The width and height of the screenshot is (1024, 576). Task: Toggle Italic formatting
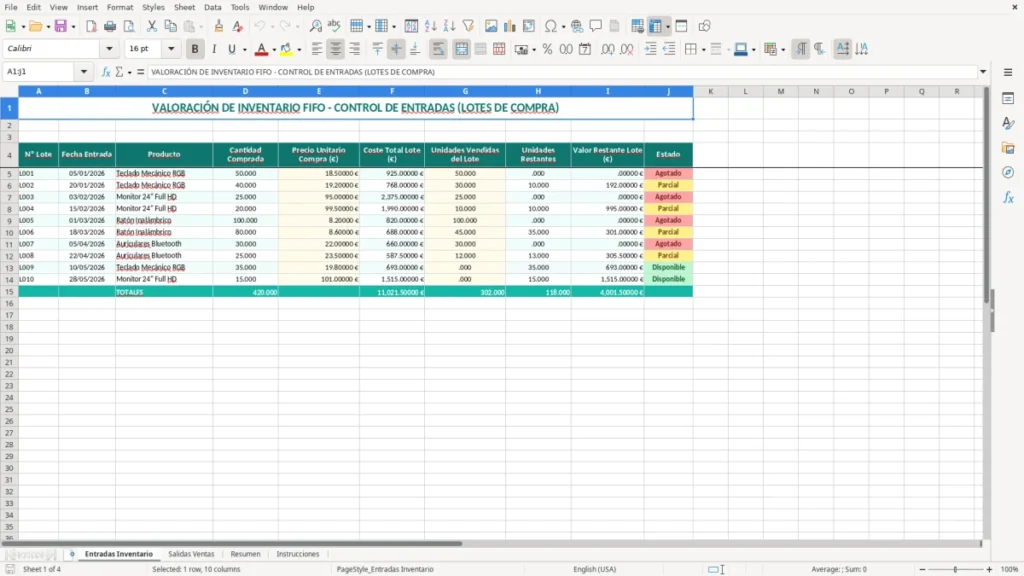tap(214, 49)
